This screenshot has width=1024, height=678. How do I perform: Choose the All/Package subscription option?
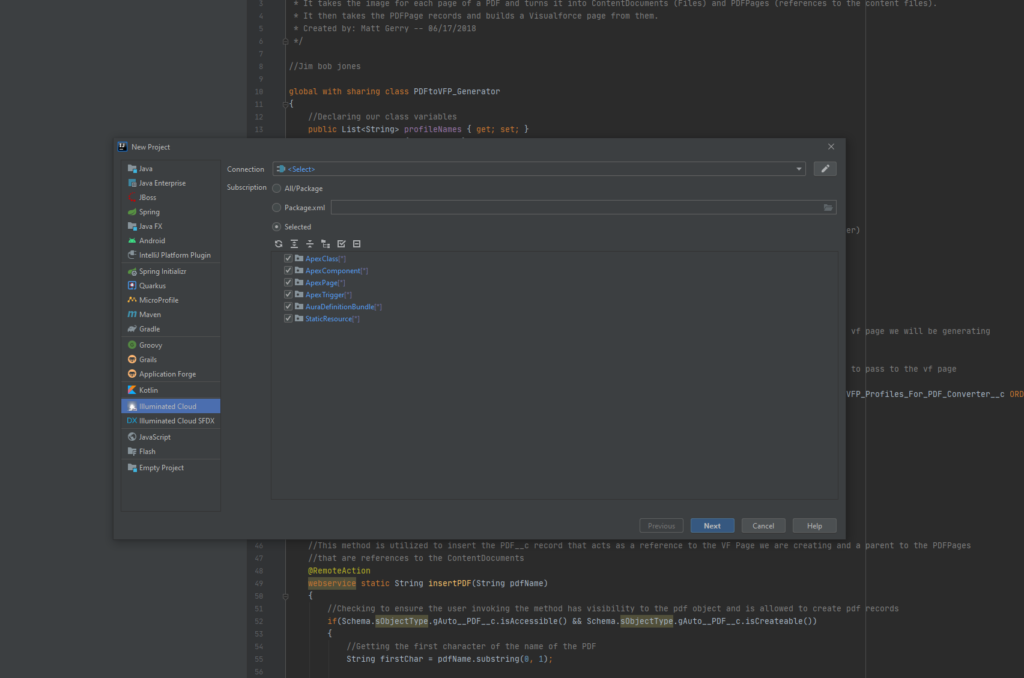click(x=275, y=188)
